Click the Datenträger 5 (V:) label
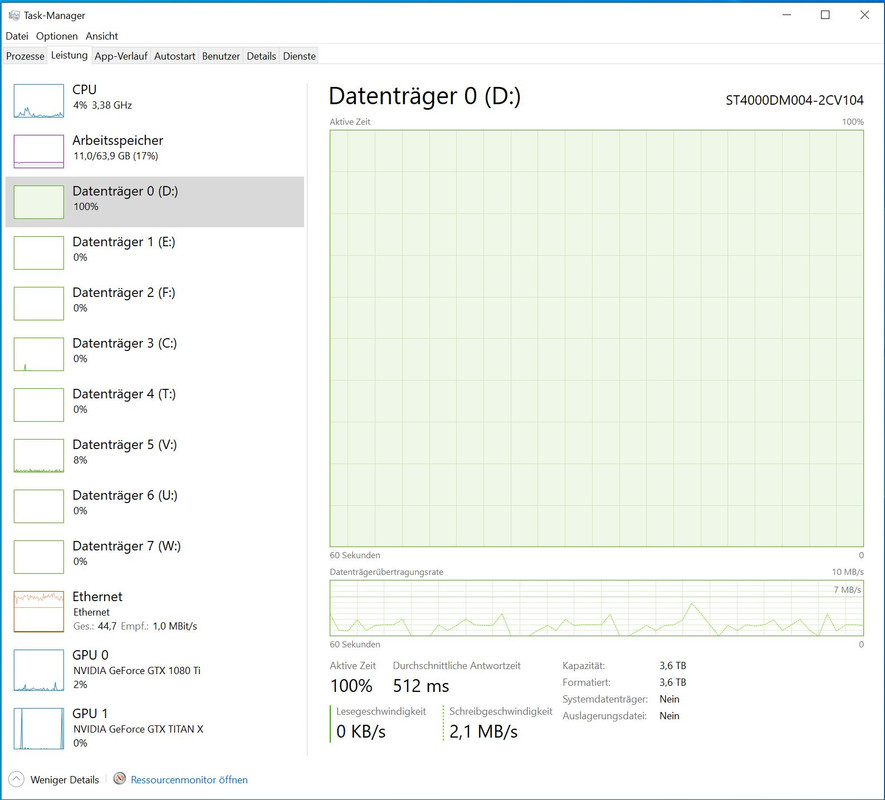 click(125, 445)
